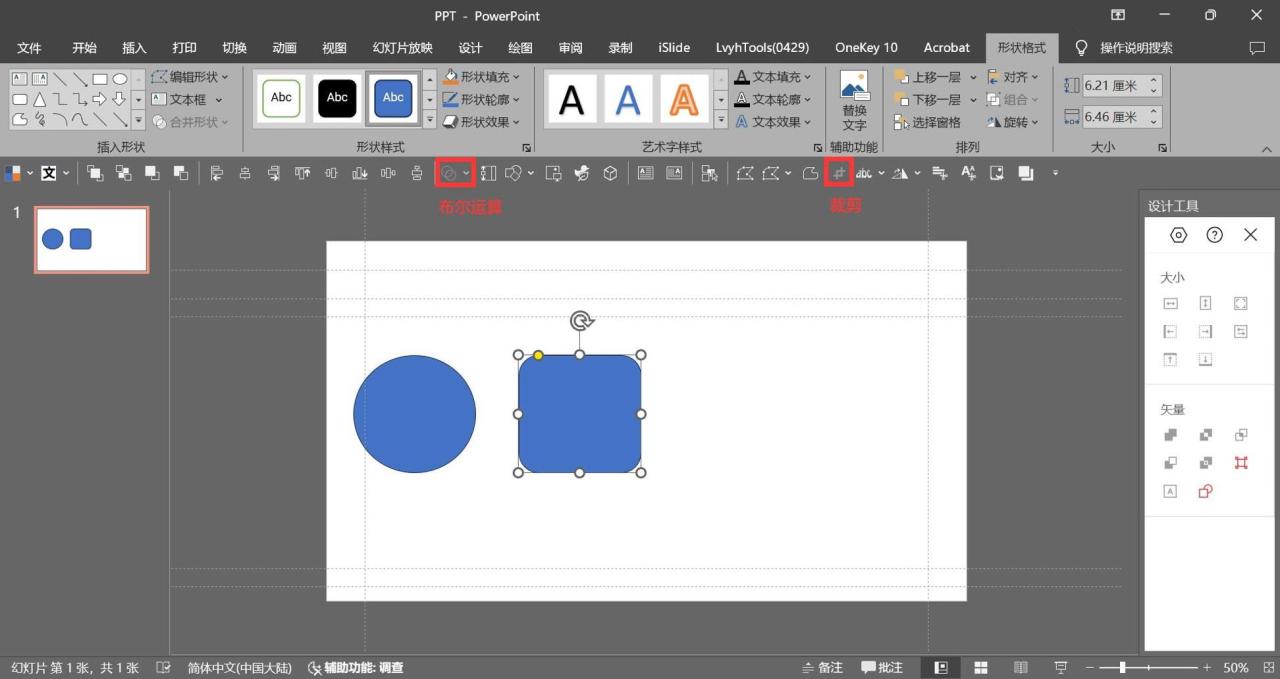
Task: Select the black Abc shape style swatch
Action: coord(337,98)
